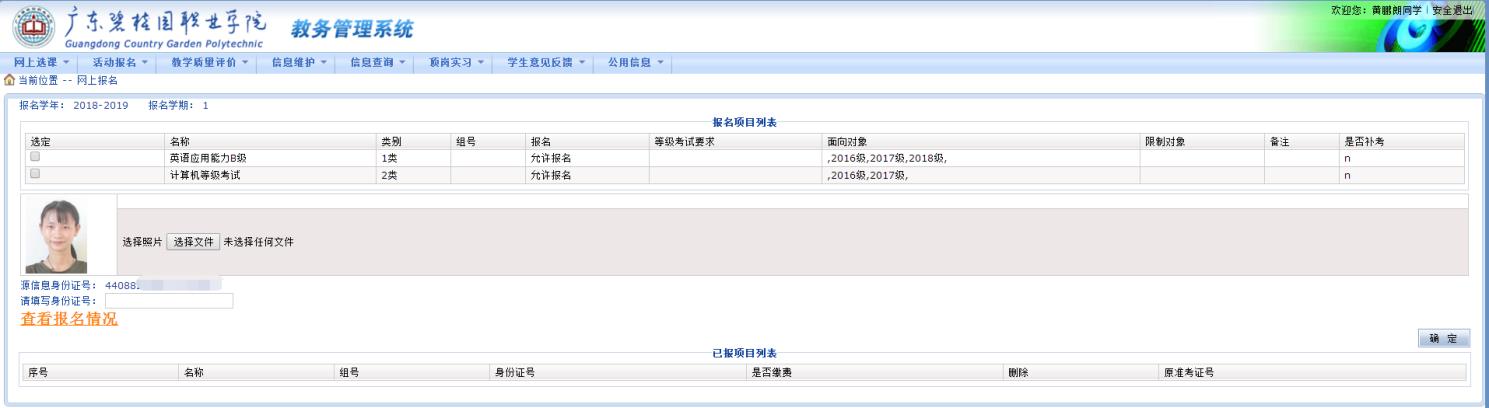Click the 黄鹏朗同学 welcome user name
1489x408 pixels.
[1397, 9]
